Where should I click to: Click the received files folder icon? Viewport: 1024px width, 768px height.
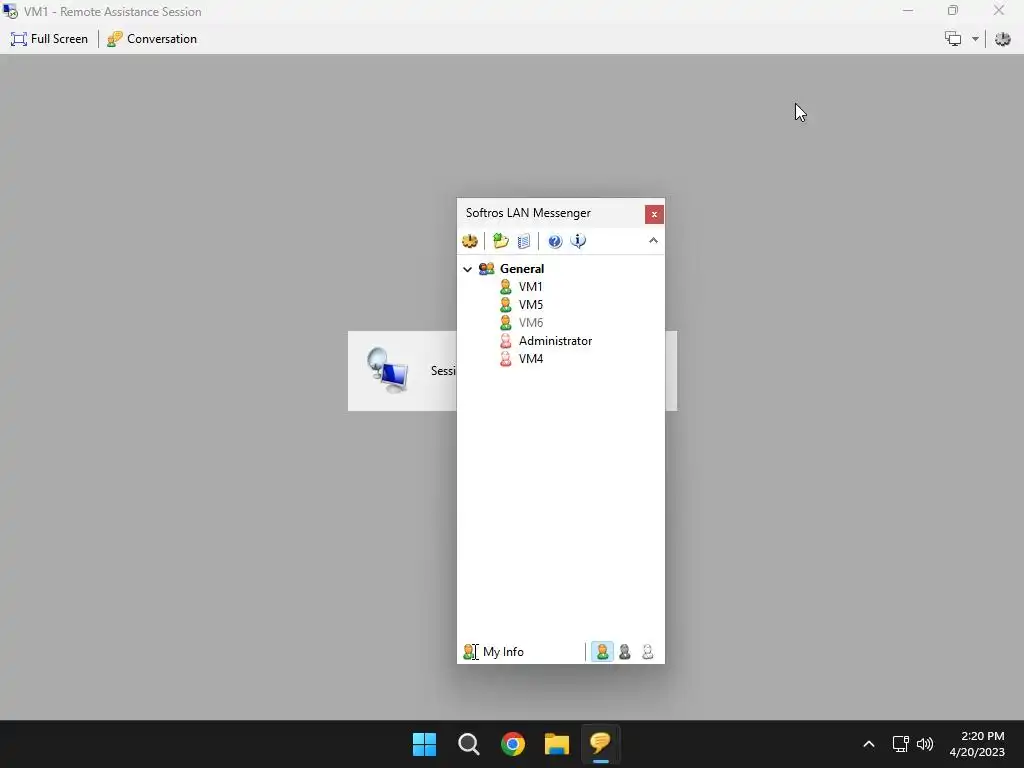(x=501, y=241)
